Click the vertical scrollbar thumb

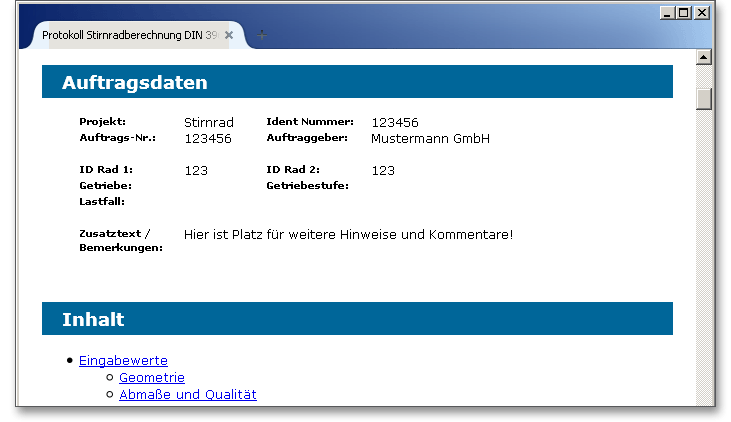(x=703, y=100)
